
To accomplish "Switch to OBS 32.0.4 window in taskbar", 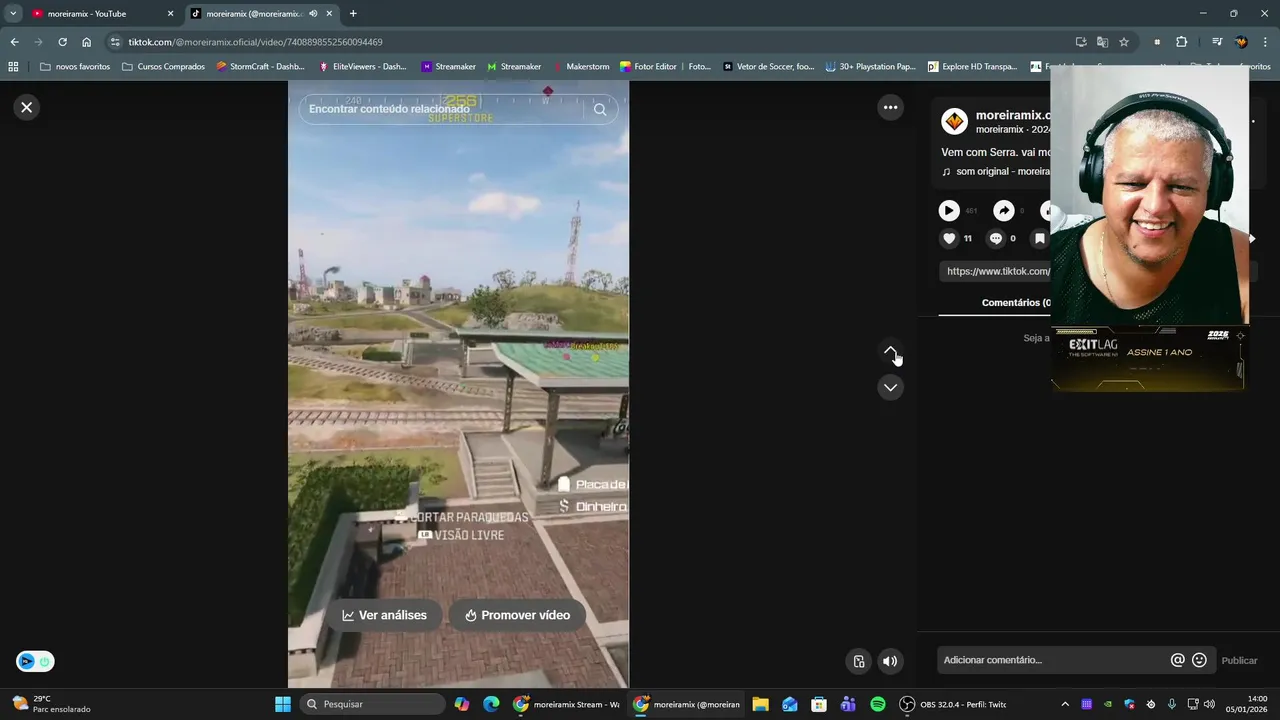I will [954, 704].
